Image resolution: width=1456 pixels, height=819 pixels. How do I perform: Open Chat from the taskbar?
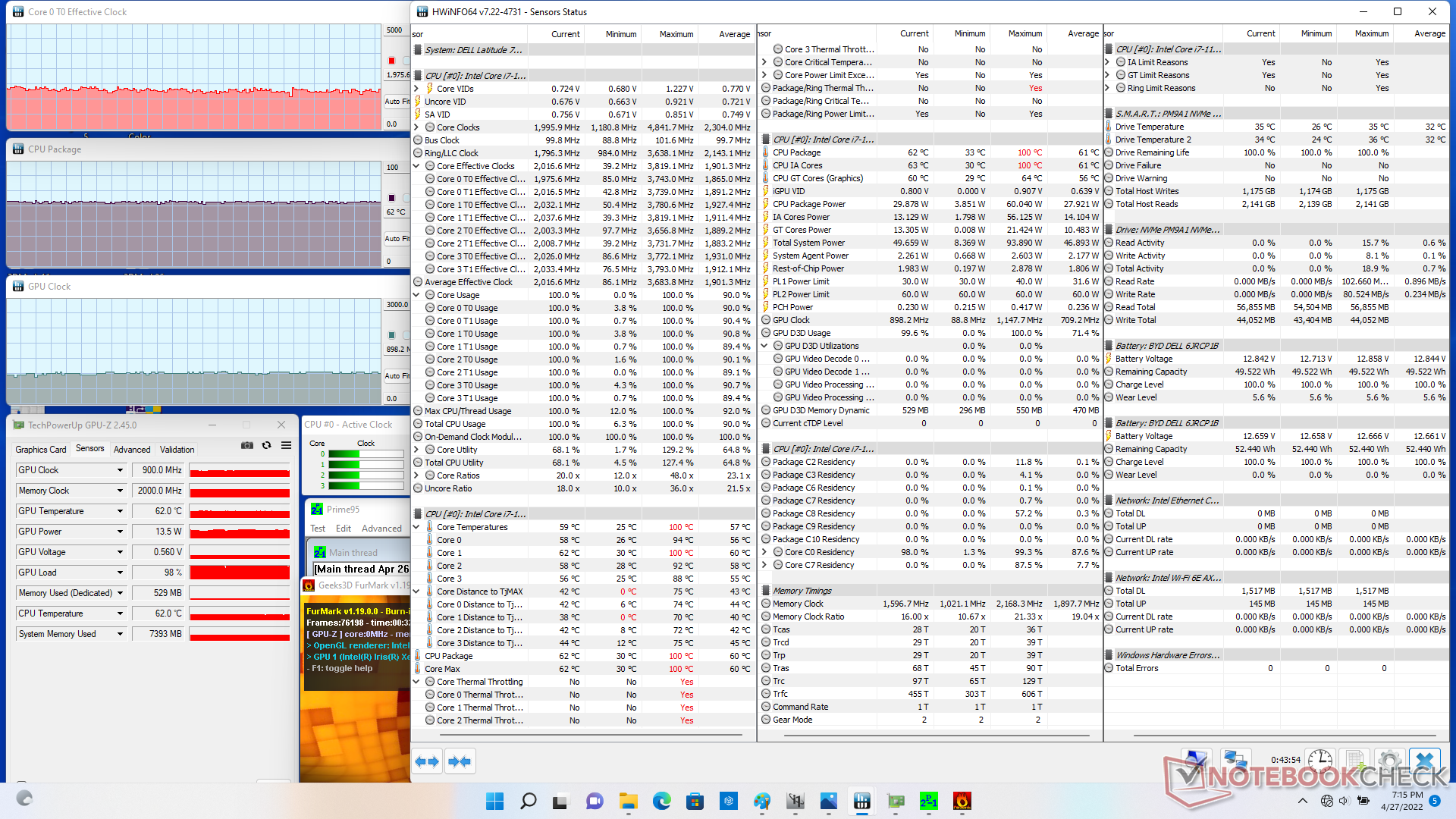(x=595, y=801)
